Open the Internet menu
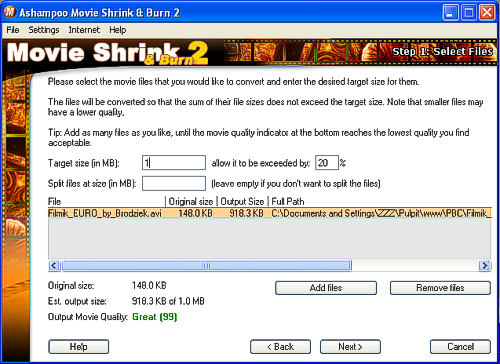500x364 pixels. pos(84,30)
